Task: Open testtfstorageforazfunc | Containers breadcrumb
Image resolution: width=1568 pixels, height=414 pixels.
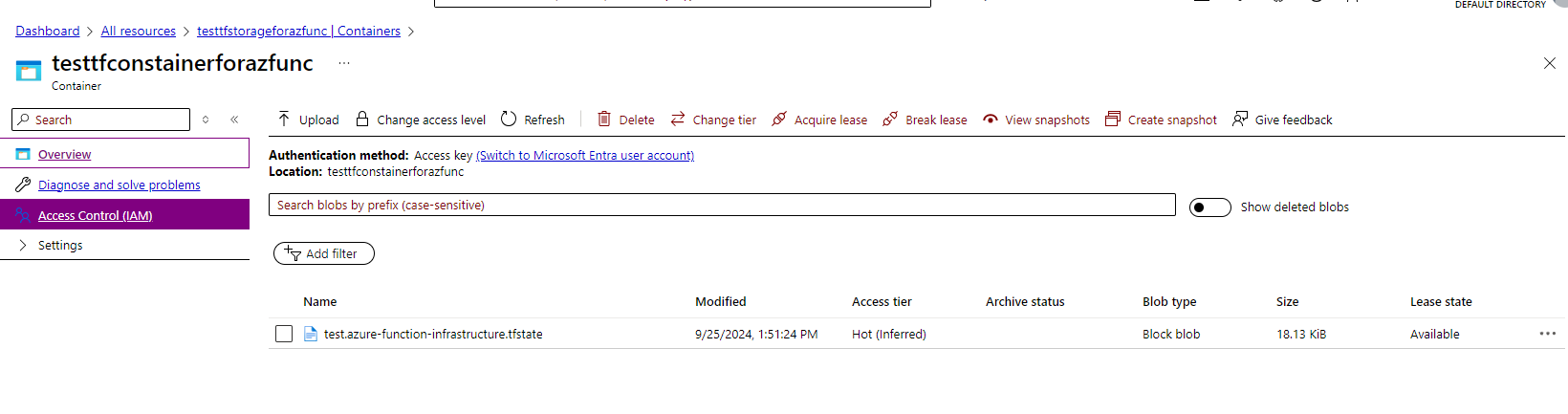Action: coord(298,31)
